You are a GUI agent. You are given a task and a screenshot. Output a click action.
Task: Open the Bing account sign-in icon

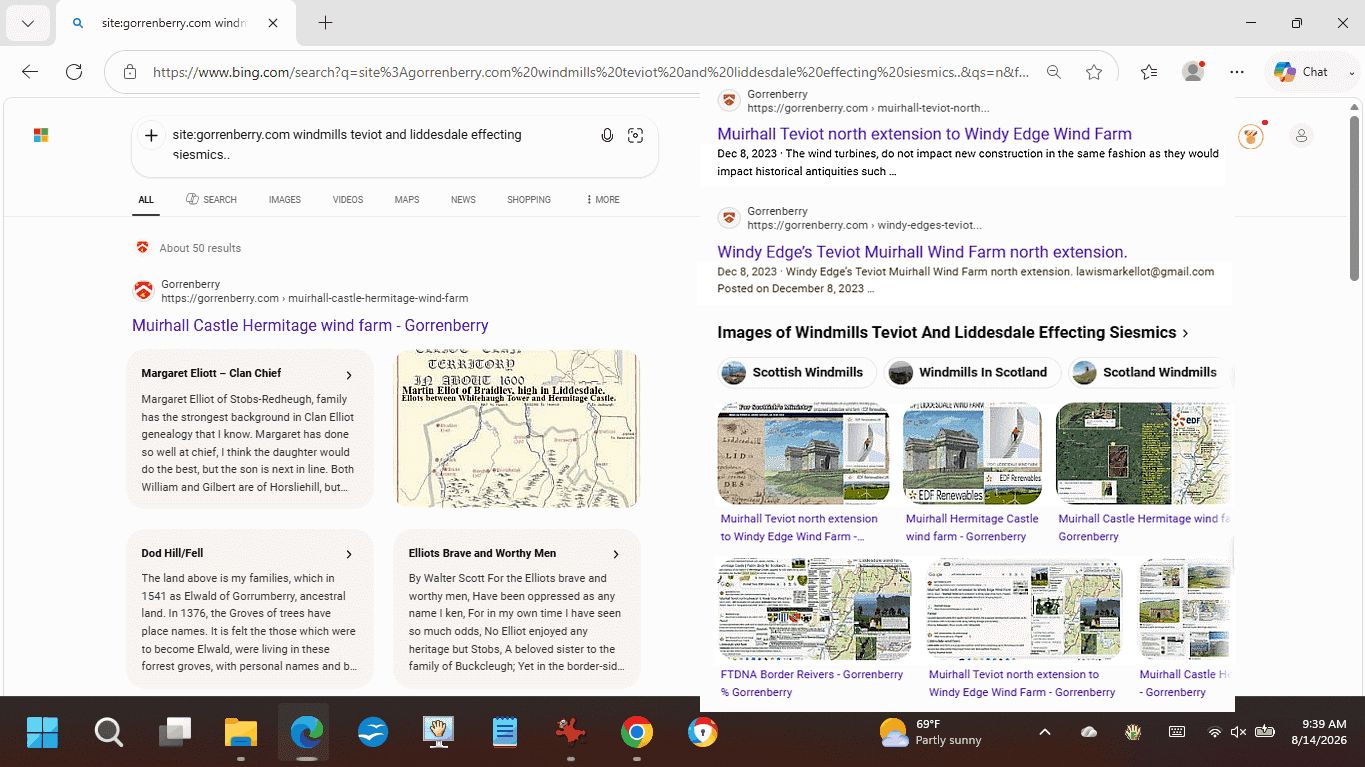pos(1301,136)
